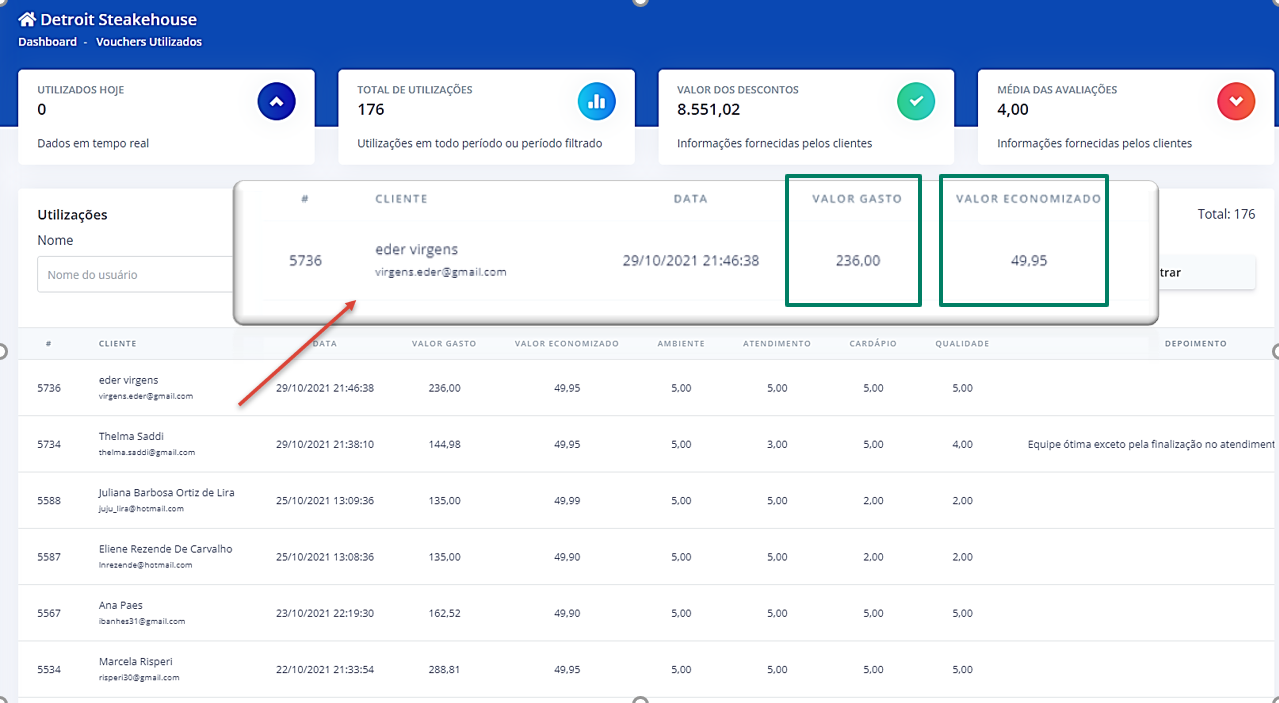Click the 8.551,02 discount total value
Viewport: 1279px width, 703px height.
coord(708,109)
